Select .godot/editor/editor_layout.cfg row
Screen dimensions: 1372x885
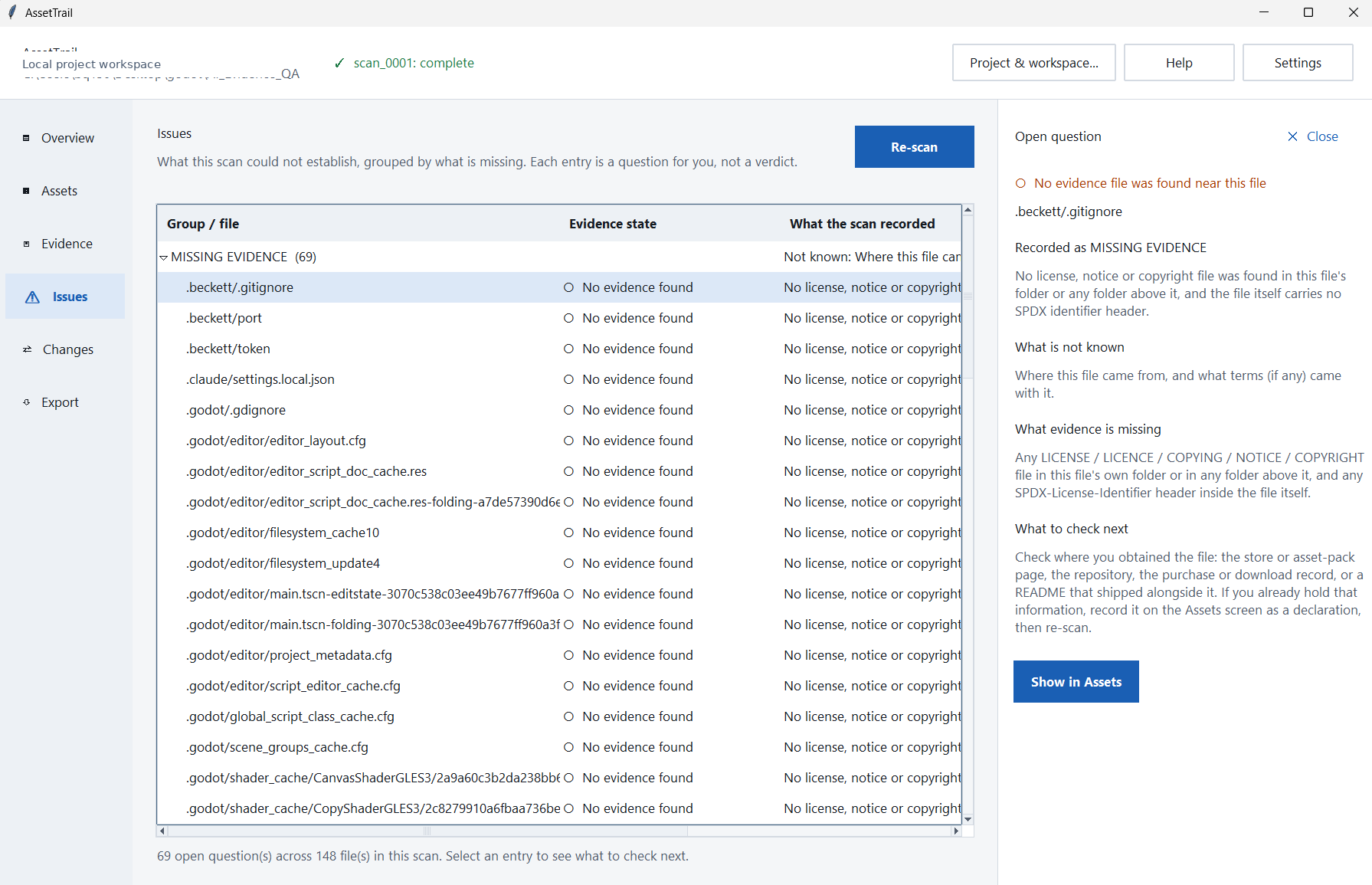[559, 441]
